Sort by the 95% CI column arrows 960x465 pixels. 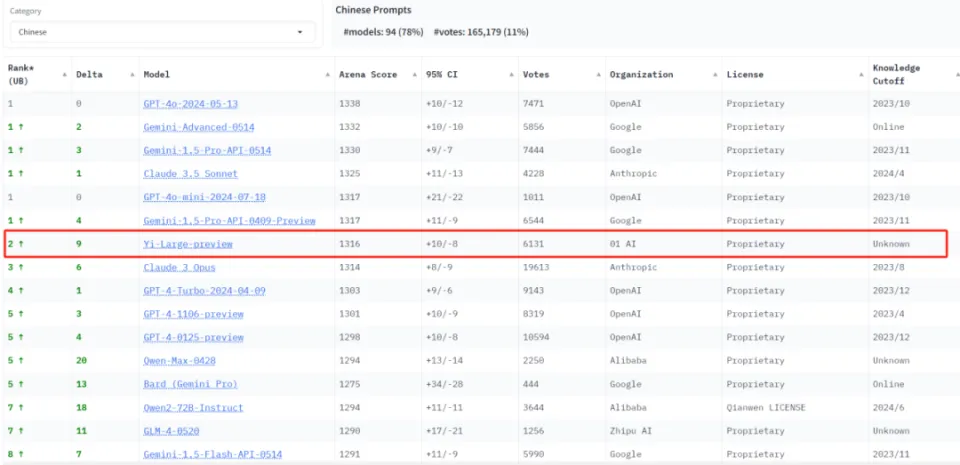tap(509, 75)
